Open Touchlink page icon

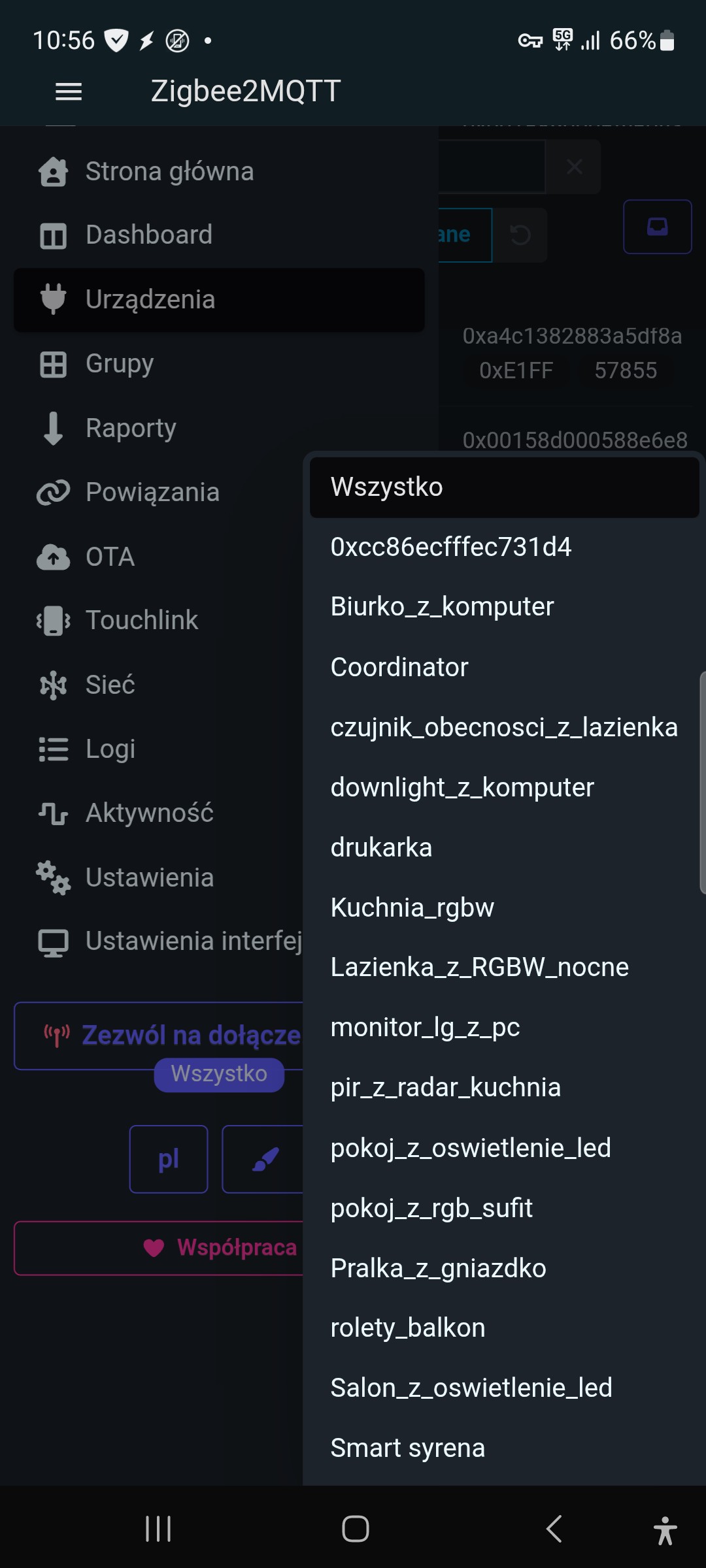coord(53,621)
